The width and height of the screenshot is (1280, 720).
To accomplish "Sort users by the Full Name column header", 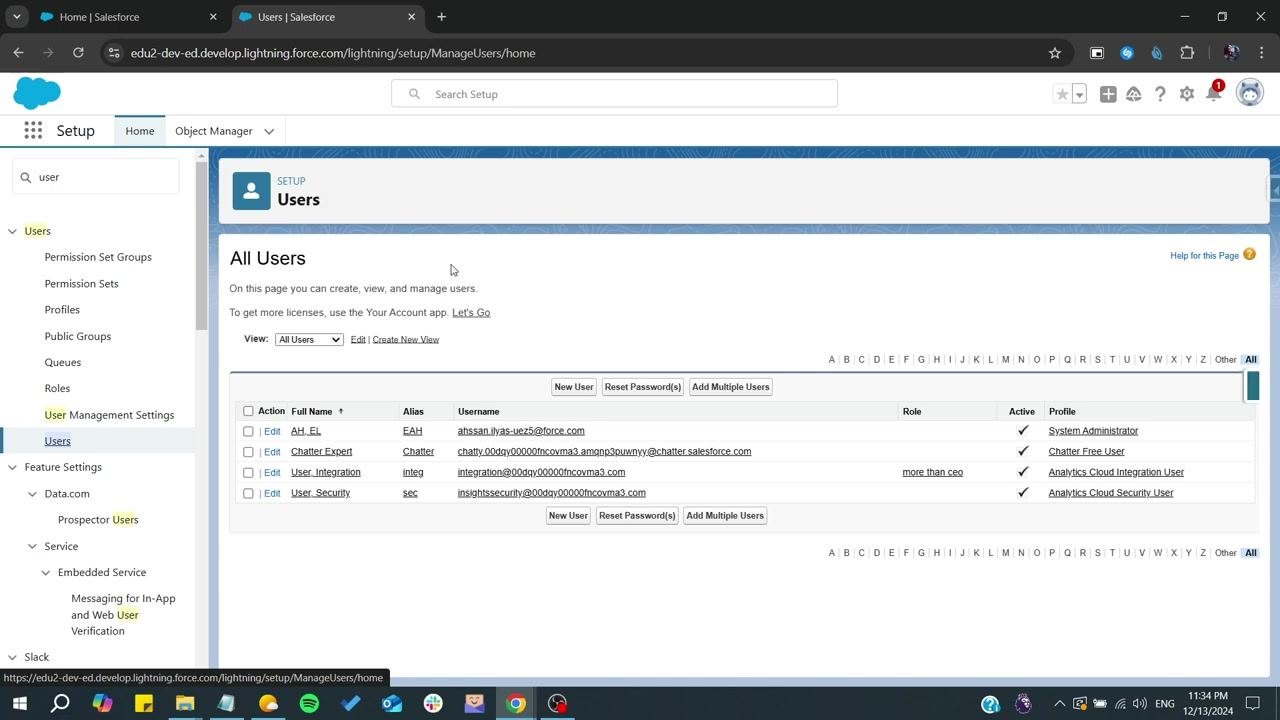I will 312,411.
